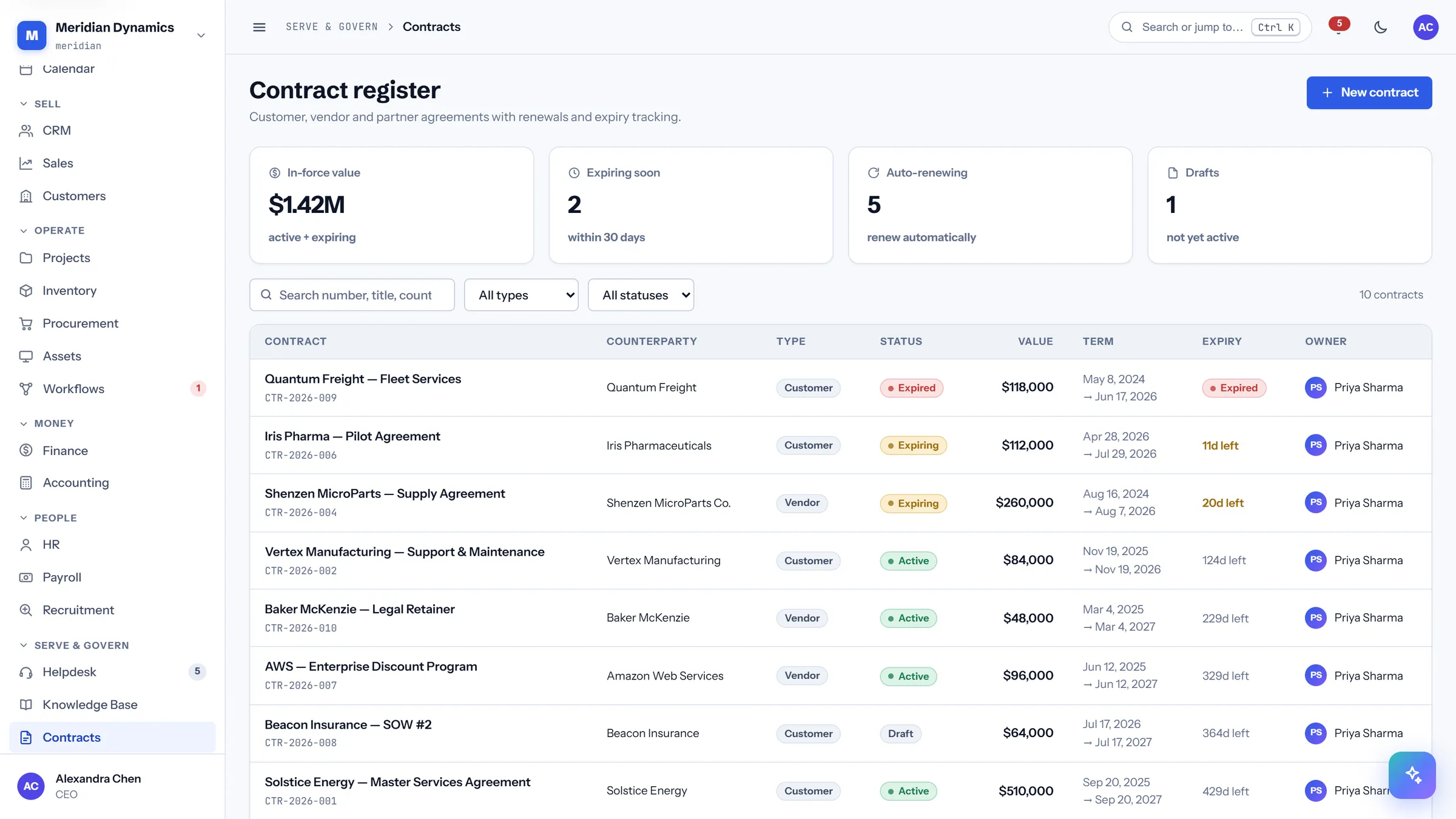Open the AI assistant sparkle button
This screenshot has width=1456, height=819.
point(1412,775)
